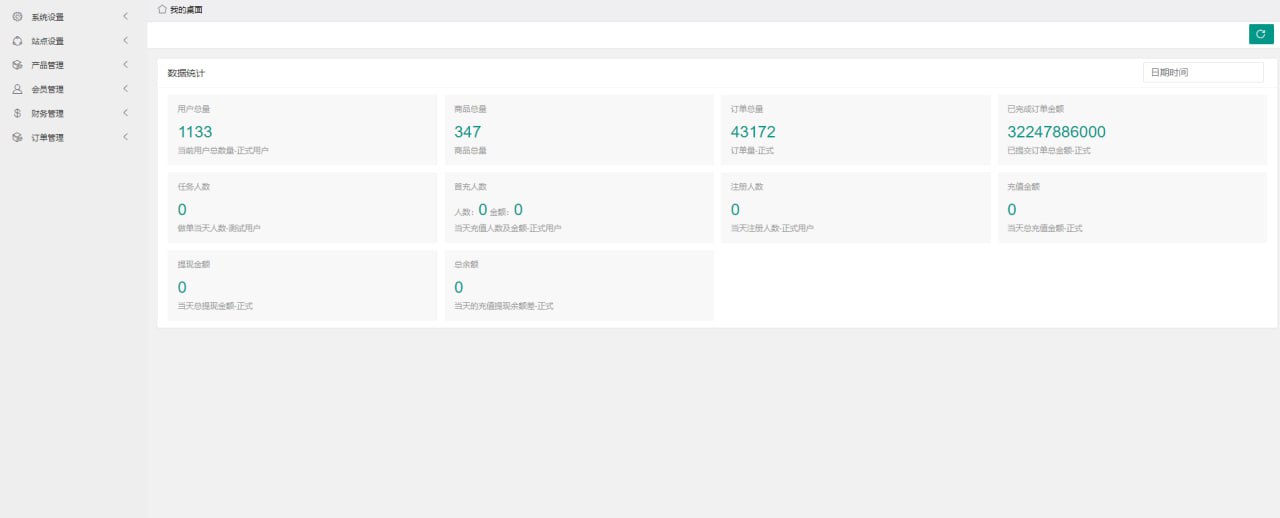This screenshot has width=1280, height=518.
Task: Click the 数据统计 panel heading
Action: click(186, 73)
